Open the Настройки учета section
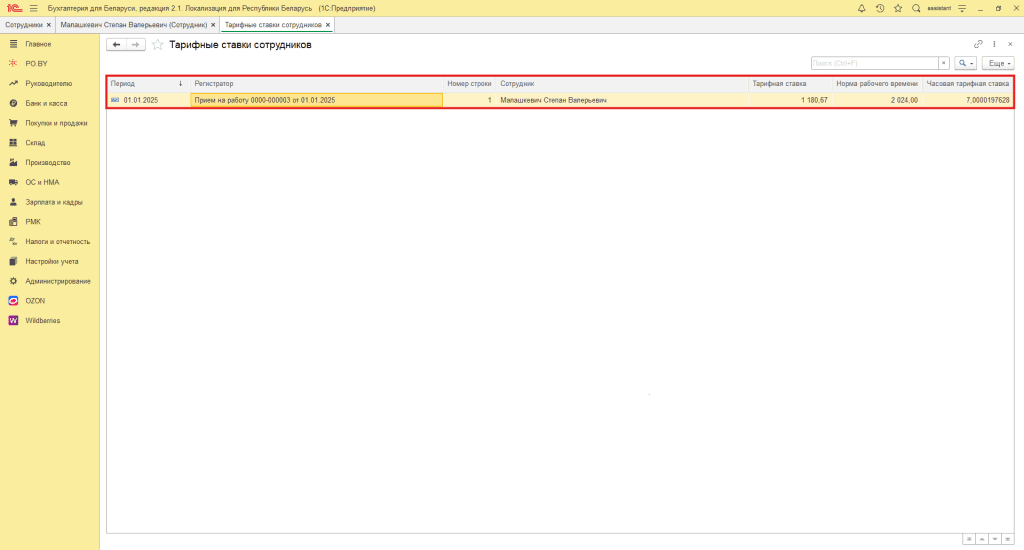The width and height of the screenshot is (1024, 550). (50, 261)
